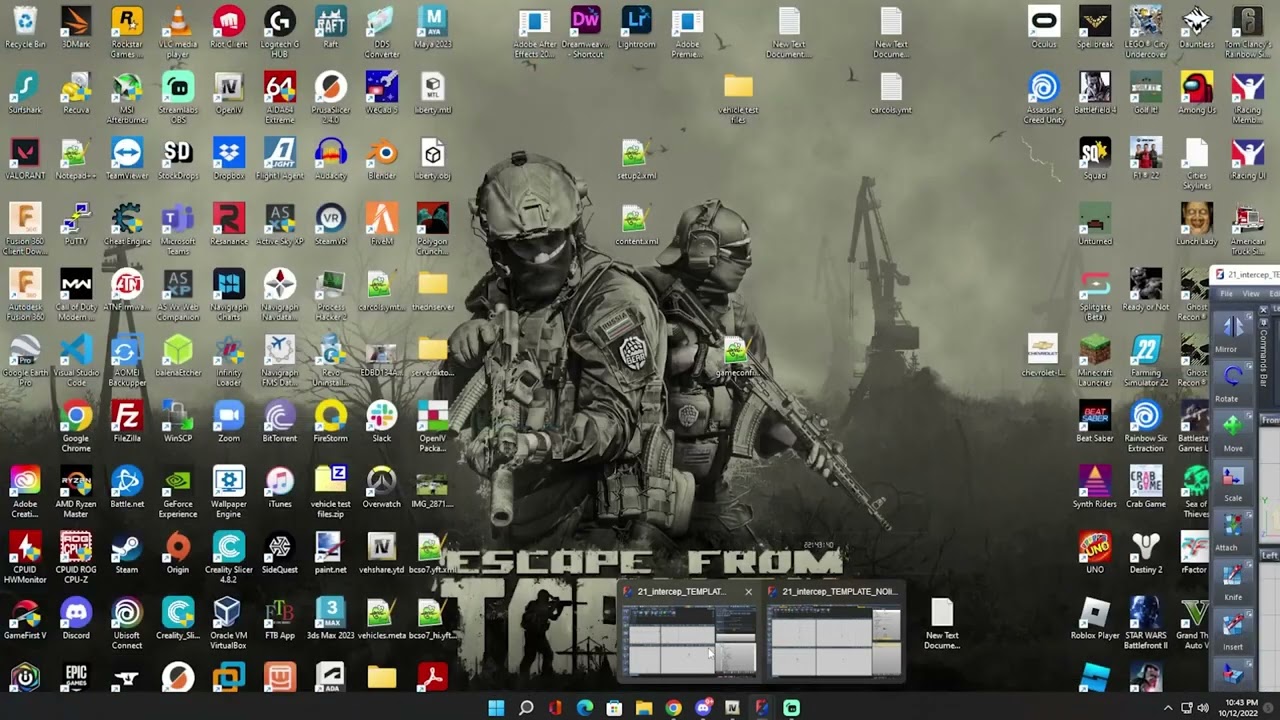Select the Wallpaper Engine shortcut

tap(229, 492)
